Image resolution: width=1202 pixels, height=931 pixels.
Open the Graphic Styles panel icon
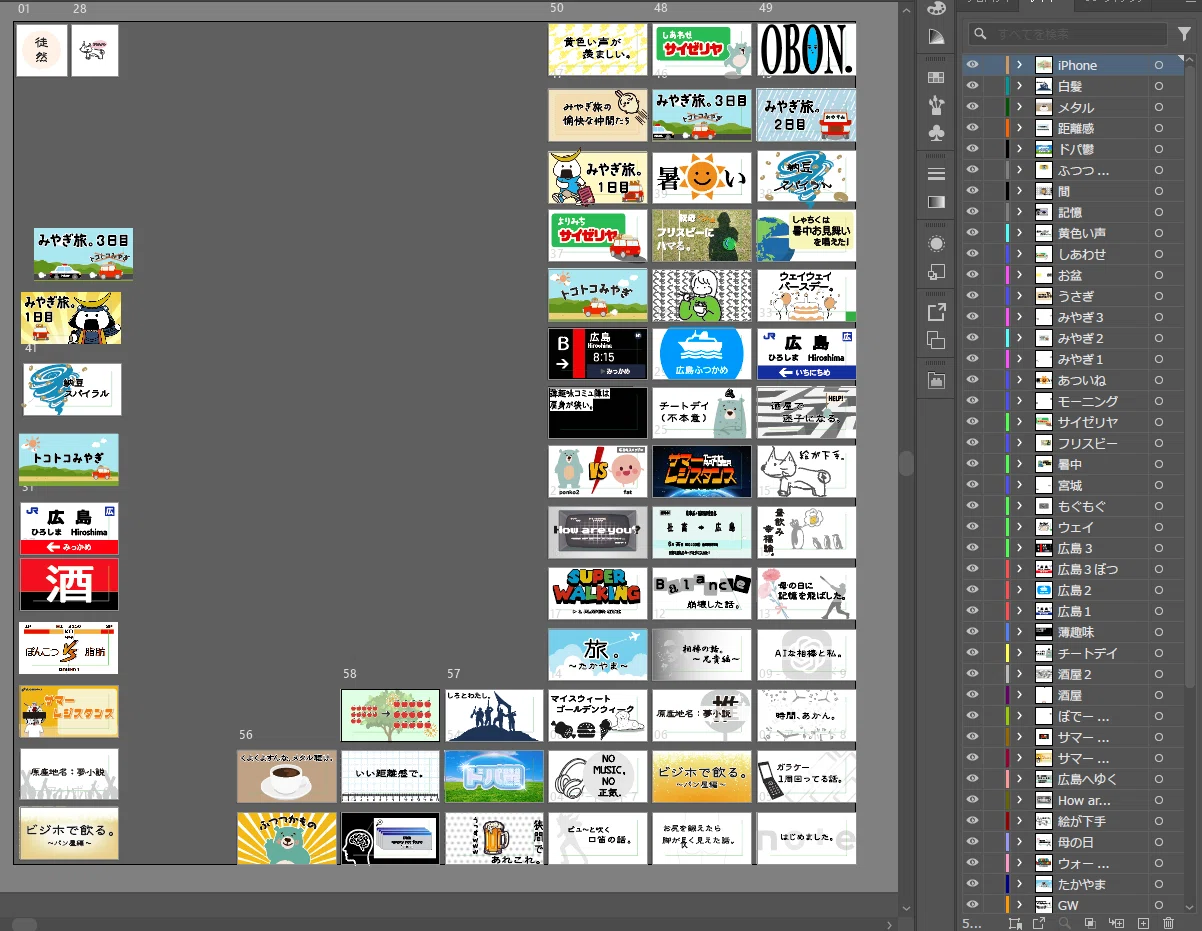click(x=936, y=271)
